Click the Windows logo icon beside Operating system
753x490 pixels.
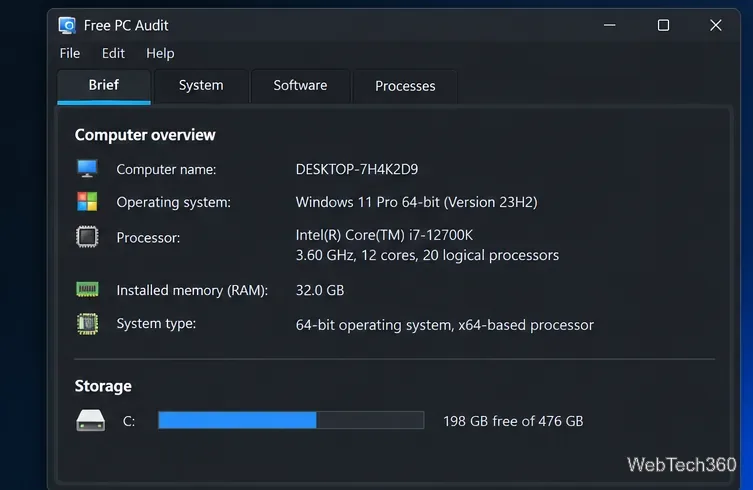click(x=87, y=202)
